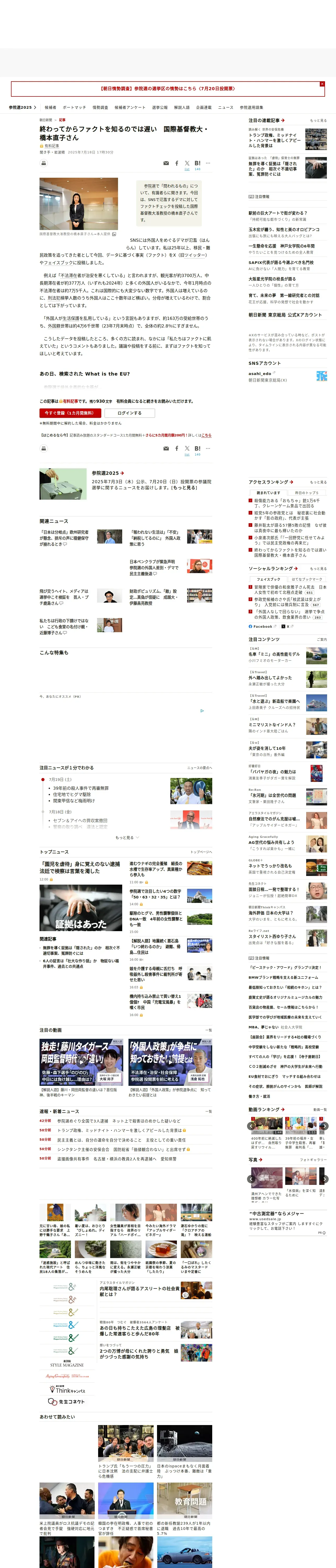Open the ballot box 参院選2025 thumbnail
This screenshot has height=1568, width=336.
click(x=63, y=484)
